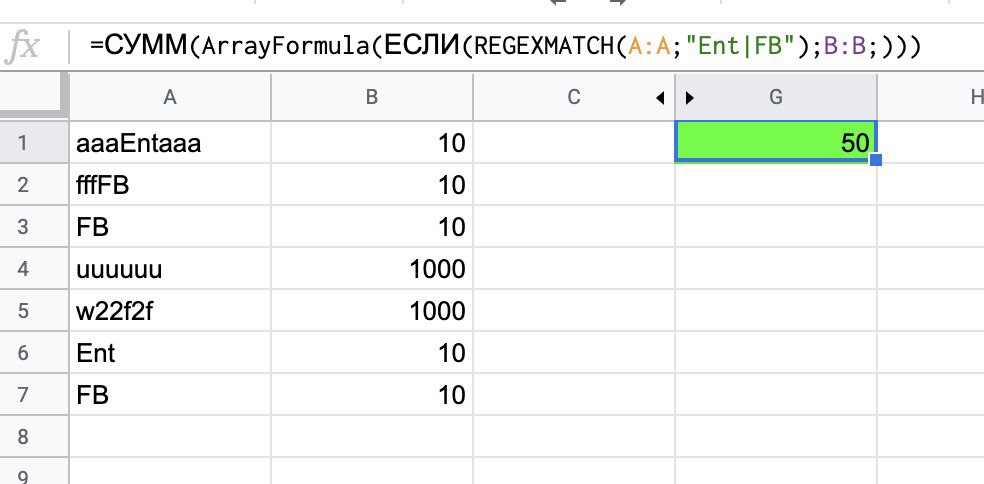Click empty cell A8

[169, 437]
